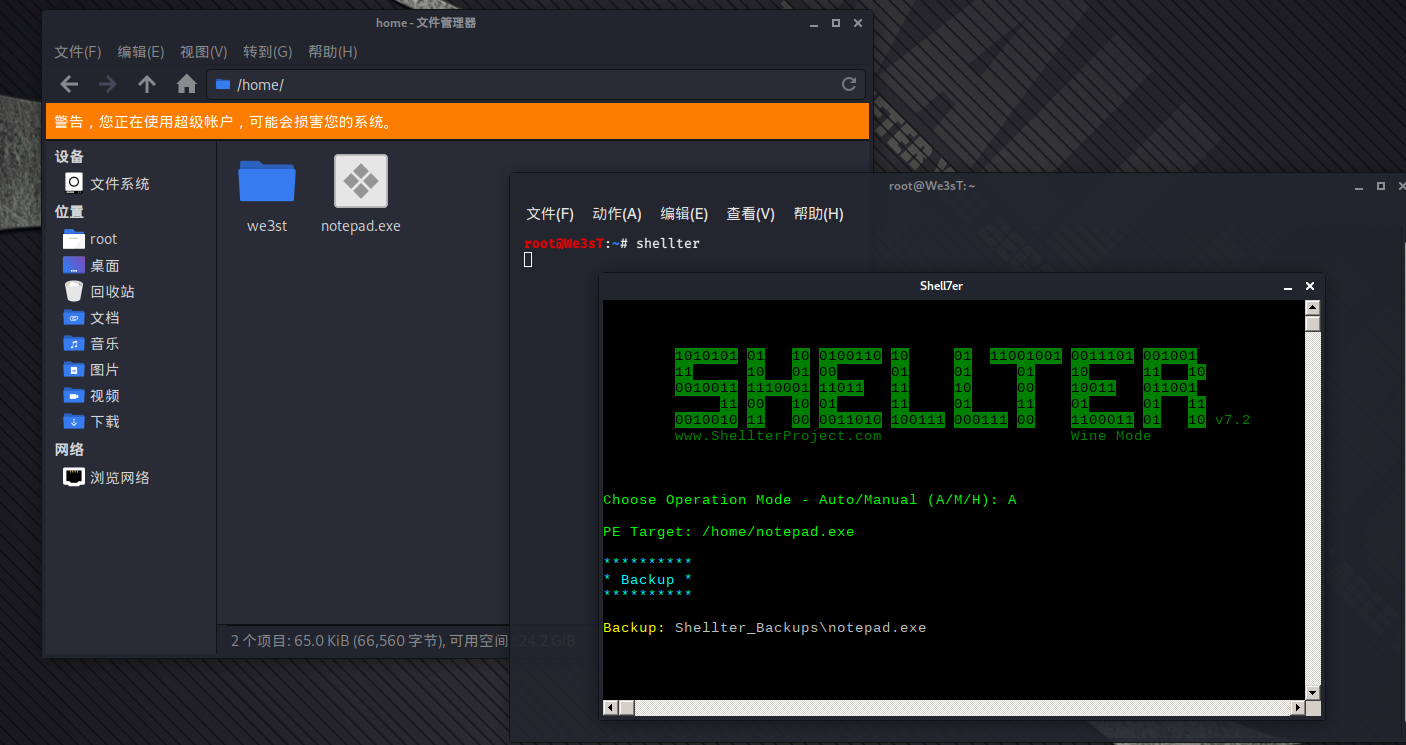
Task: Click the www.ShellterProject.com text
Action: (778, 436)
